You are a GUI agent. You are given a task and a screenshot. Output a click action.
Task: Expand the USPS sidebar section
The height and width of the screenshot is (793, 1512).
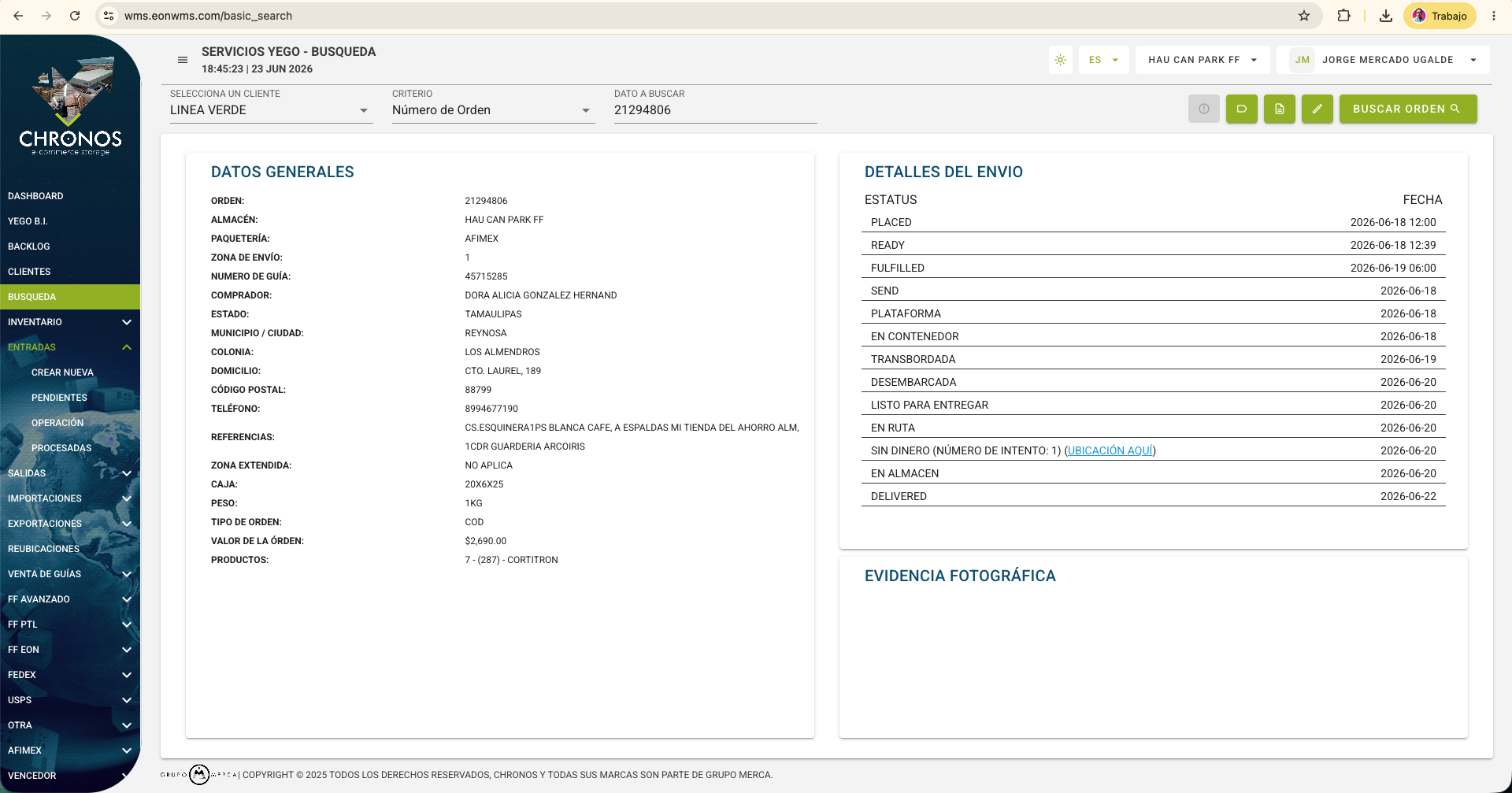pos(70,700)
